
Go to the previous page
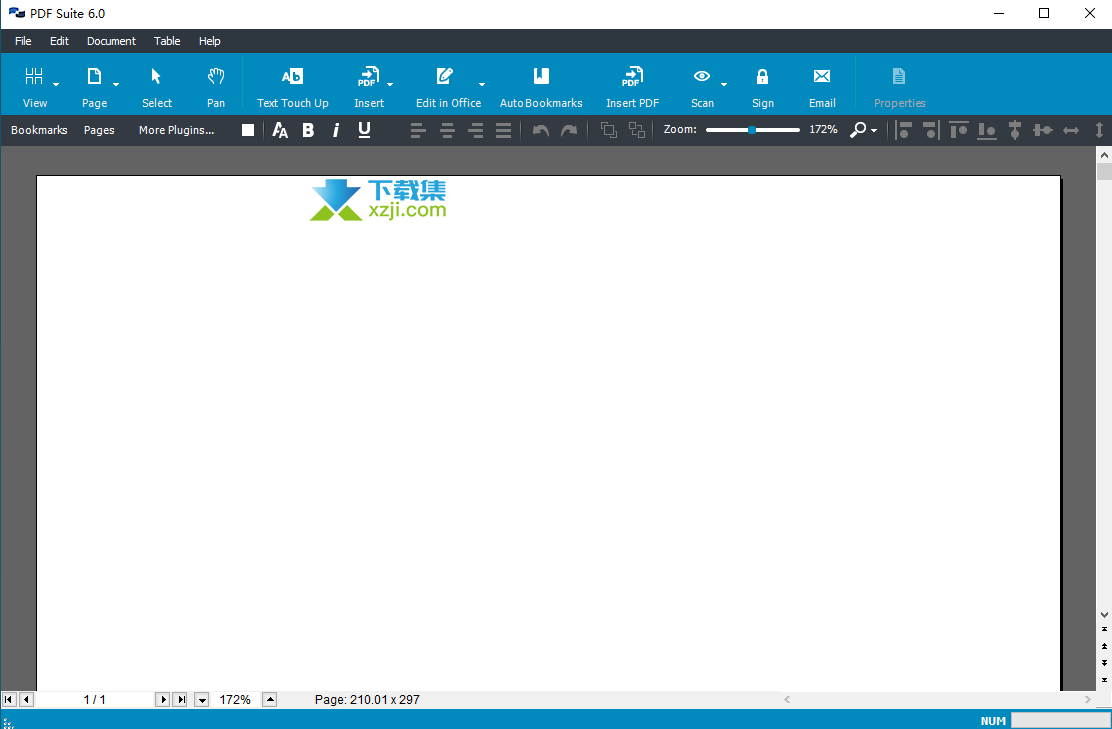pyautogui.click(x=26, y=699)
